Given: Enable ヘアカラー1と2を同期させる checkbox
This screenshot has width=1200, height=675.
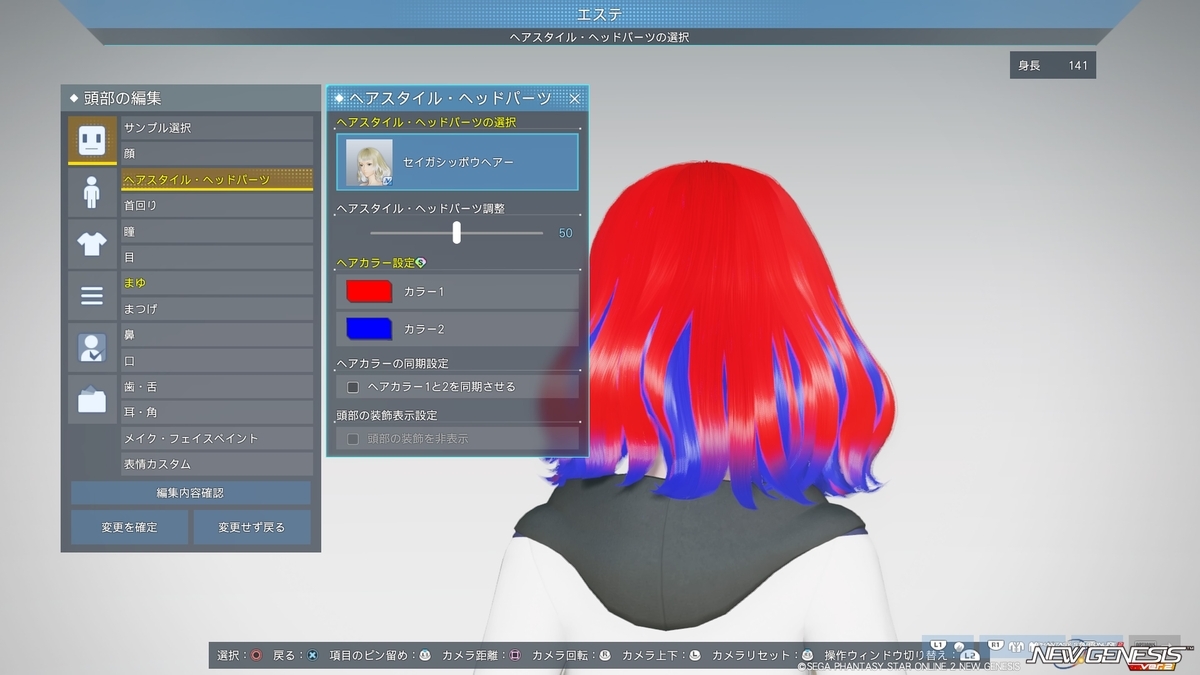Looking at the screenshot, I should coord(353,386).
